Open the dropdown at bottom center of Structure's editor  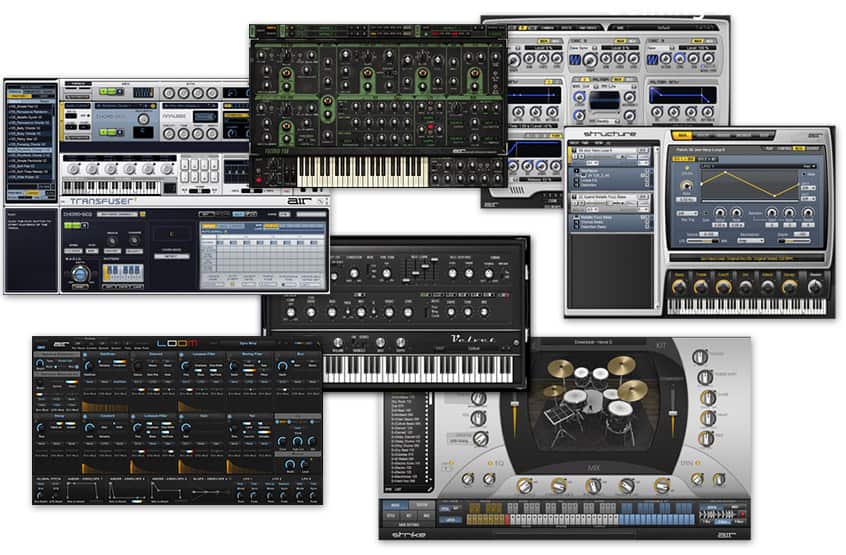point(751,241)
